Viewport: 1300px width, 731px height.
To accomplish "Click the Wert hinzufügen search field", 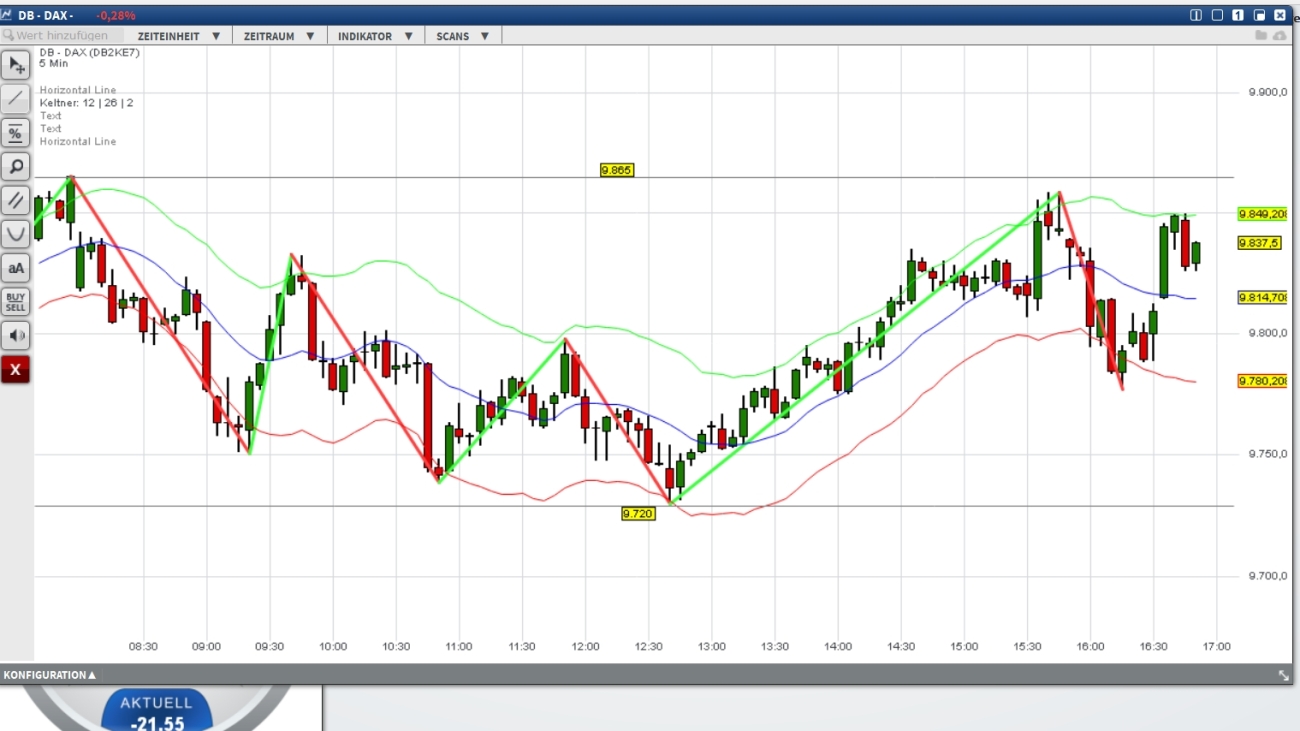I will pyautogui.click(x=62, y=34).
